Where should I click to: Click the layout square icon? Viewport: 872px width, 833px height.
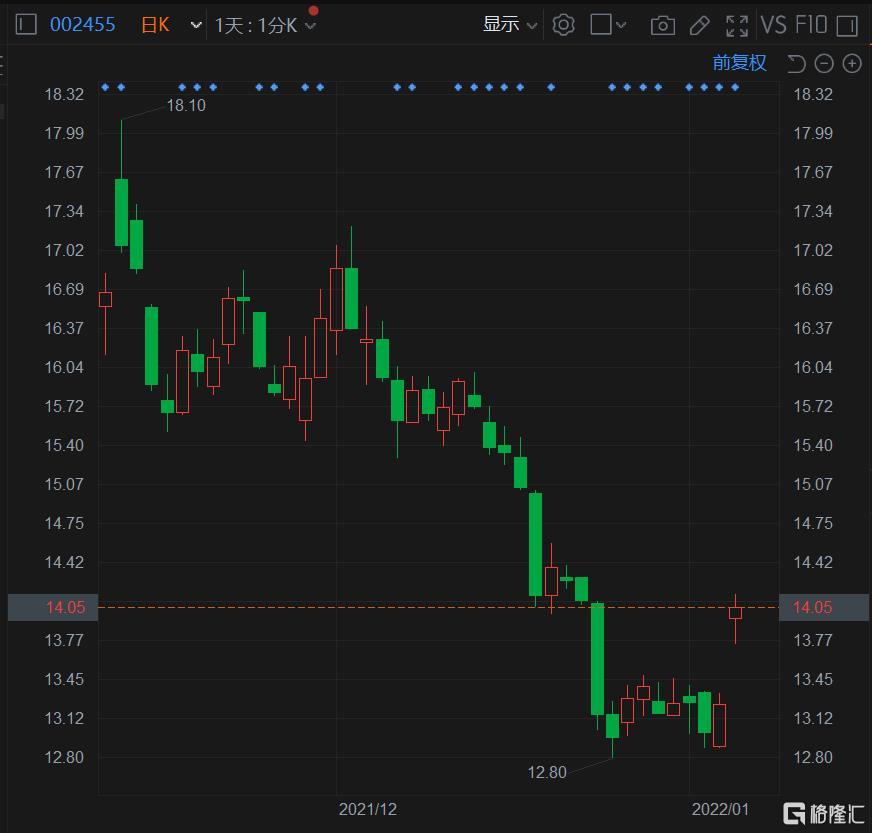click(x=601, y=24)
